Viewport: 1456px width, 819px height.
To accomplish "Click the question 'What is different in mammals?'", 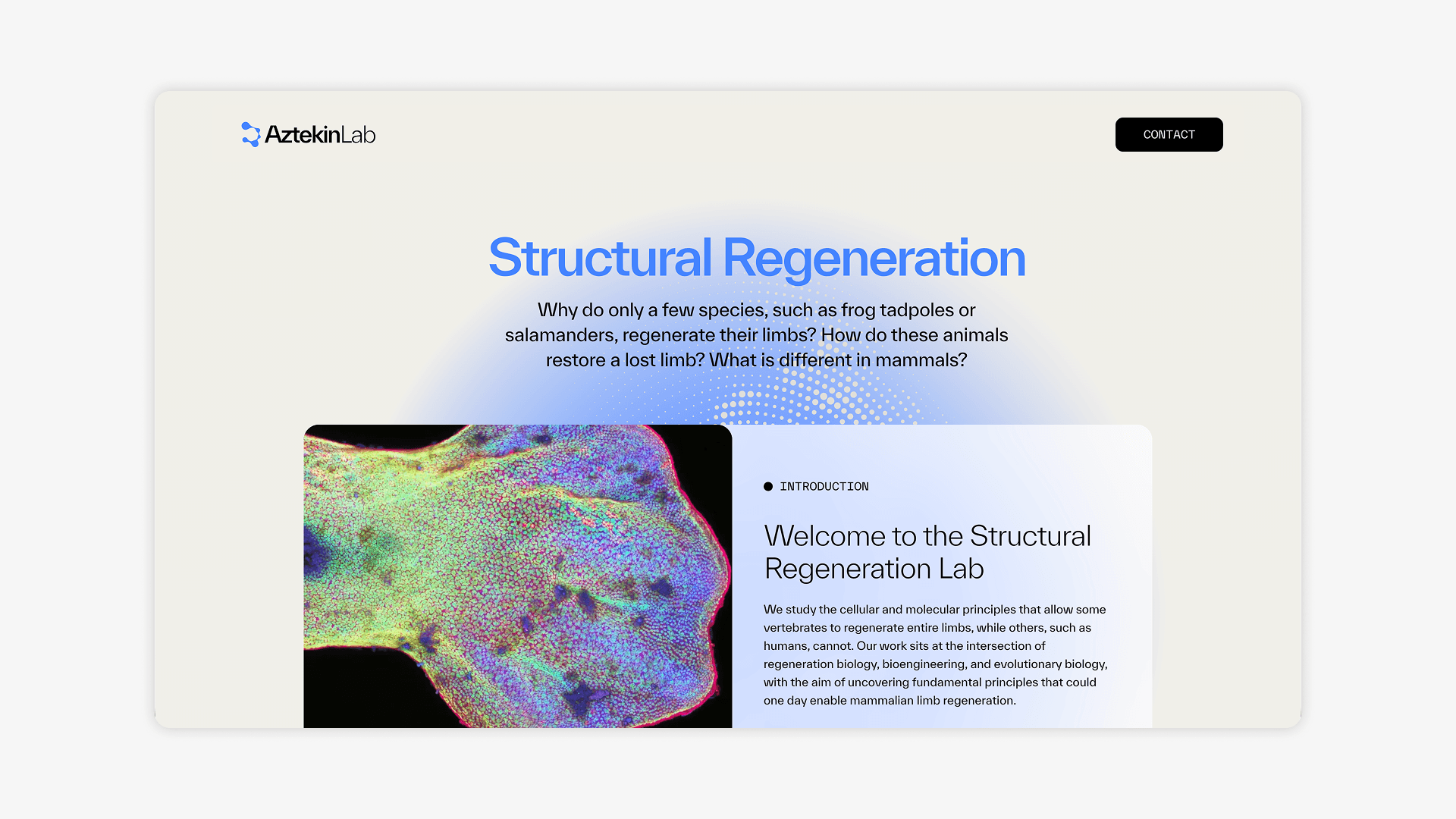I will 837,360.
